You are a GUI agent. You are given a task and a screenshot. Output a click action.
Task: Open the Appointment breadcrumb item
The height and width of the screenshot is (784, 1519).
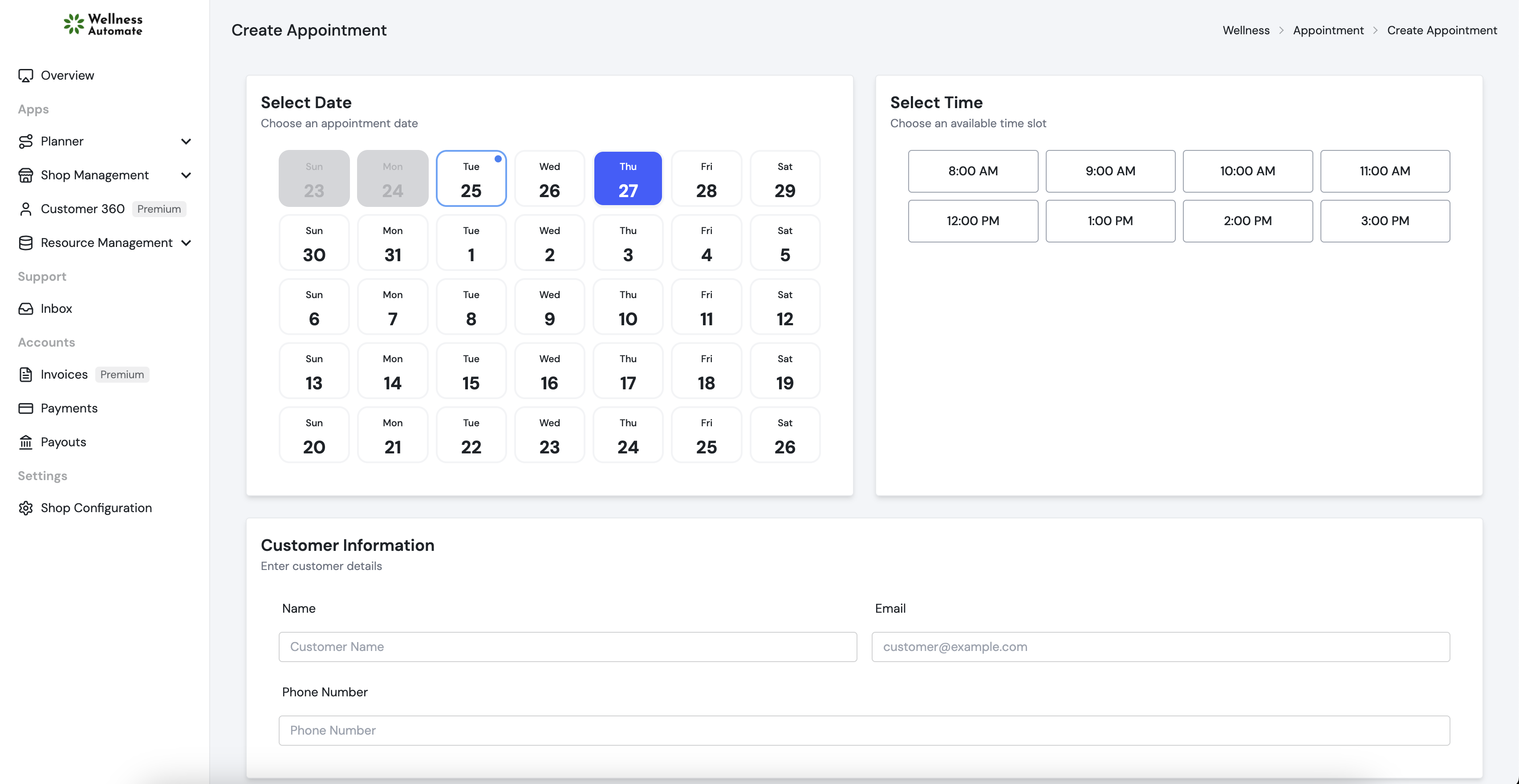click(1328, 29)
